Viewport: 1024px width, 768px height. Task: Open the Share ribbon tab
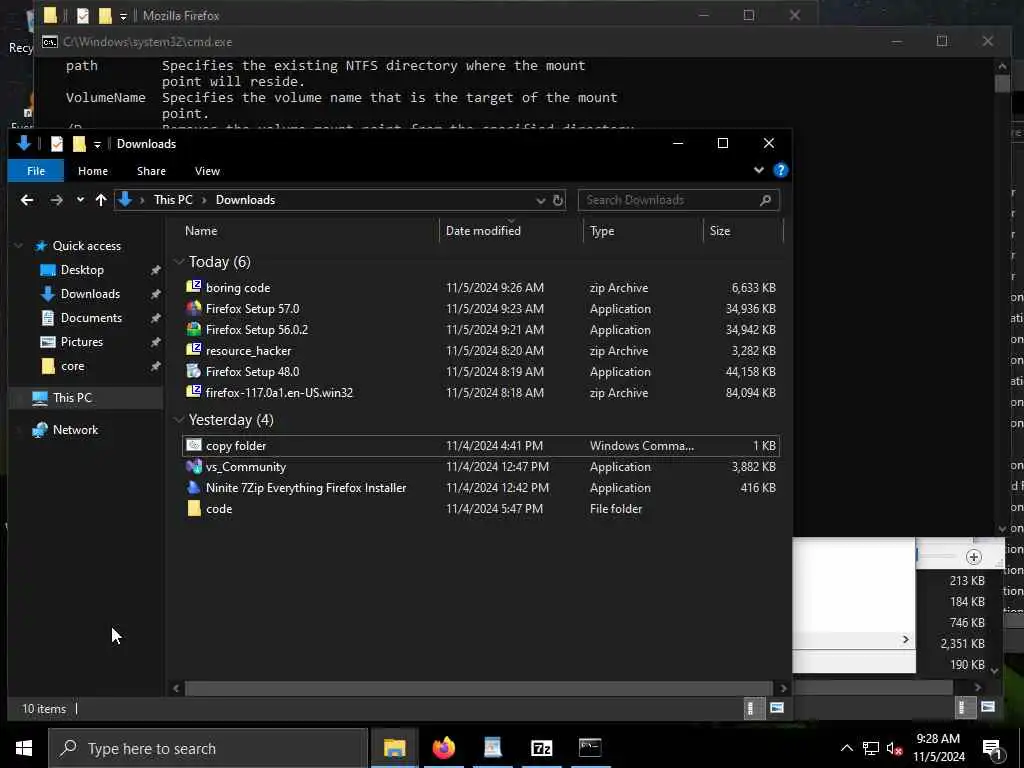click(151, 171)
